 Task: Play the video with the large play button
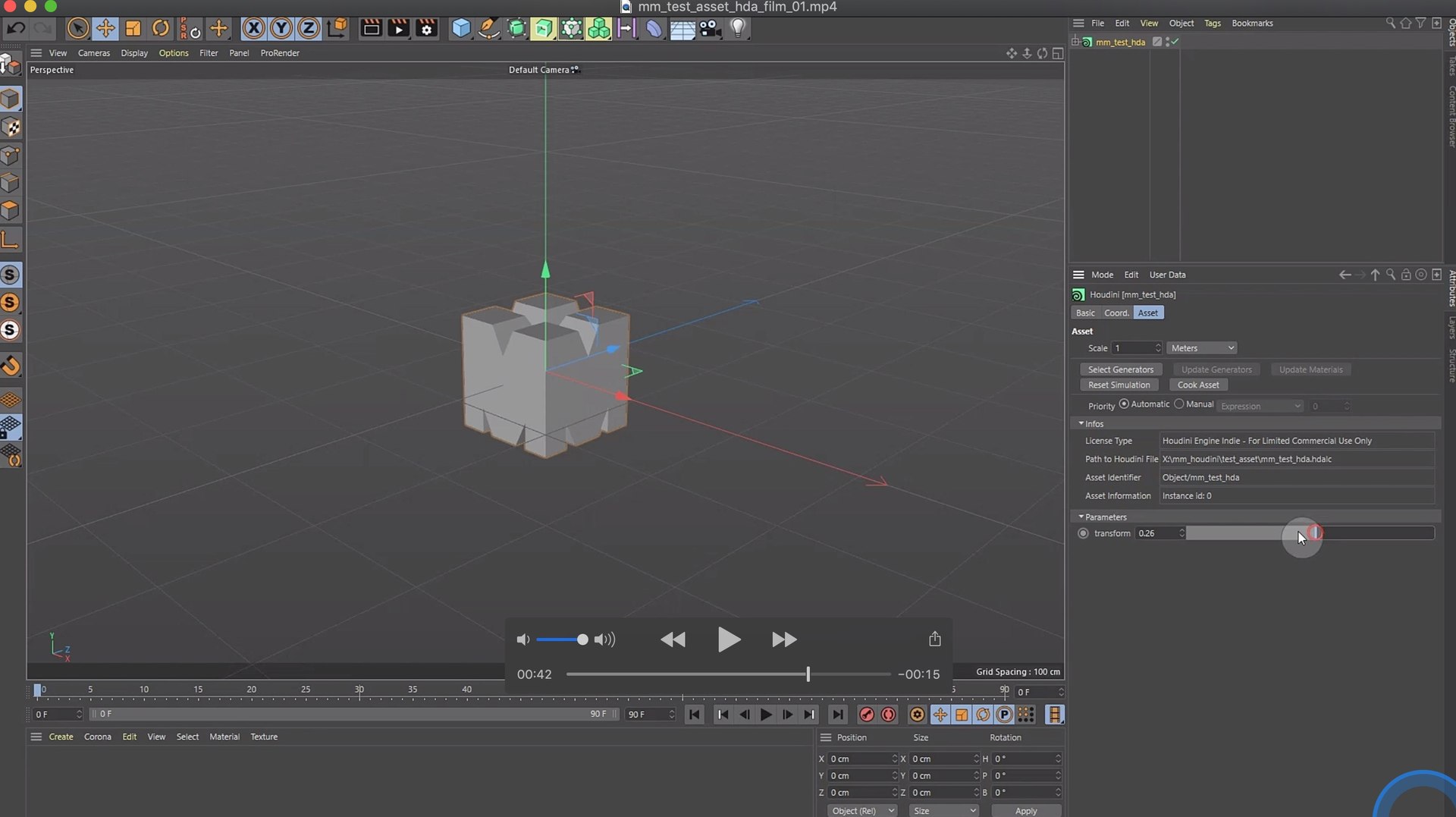click(729, 639)
